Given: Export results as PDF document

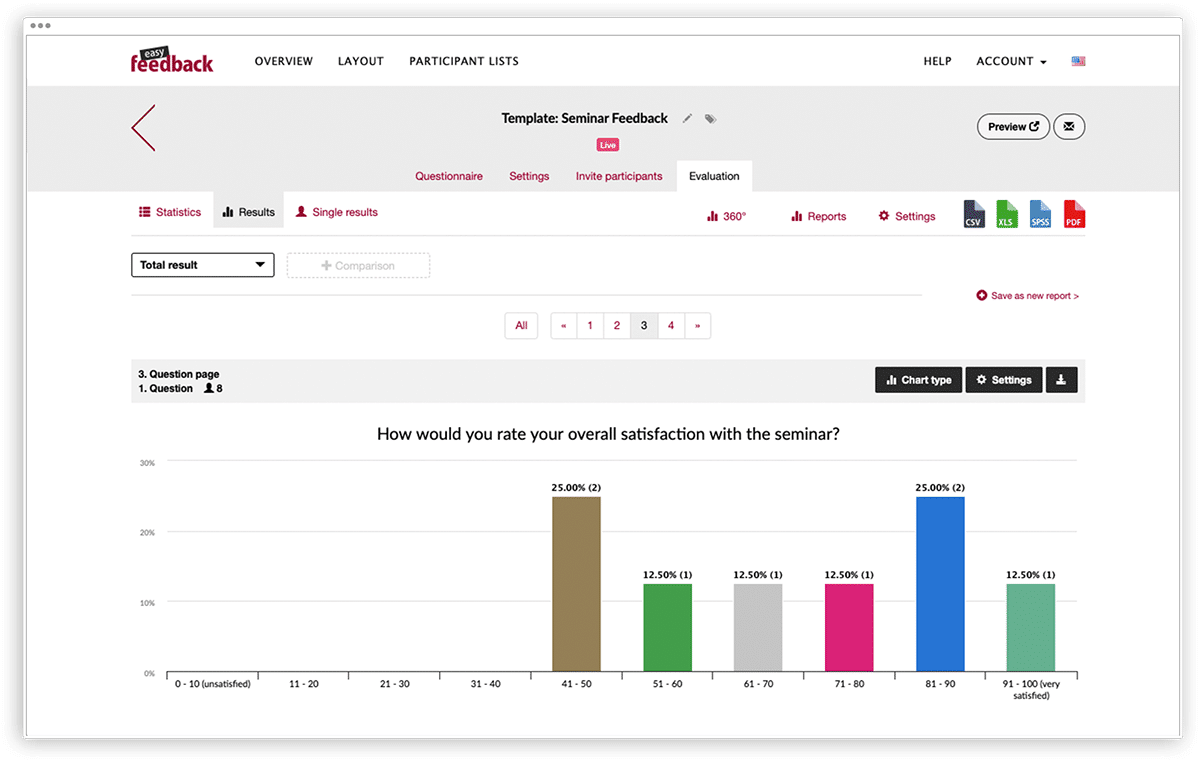Looking at the screenshot, I should 1074,214.
